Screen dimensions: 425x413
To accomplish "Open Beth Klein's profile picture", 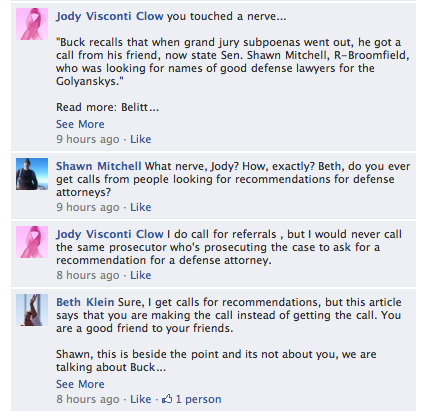I will pyautogui.click(x=32, y=310).
